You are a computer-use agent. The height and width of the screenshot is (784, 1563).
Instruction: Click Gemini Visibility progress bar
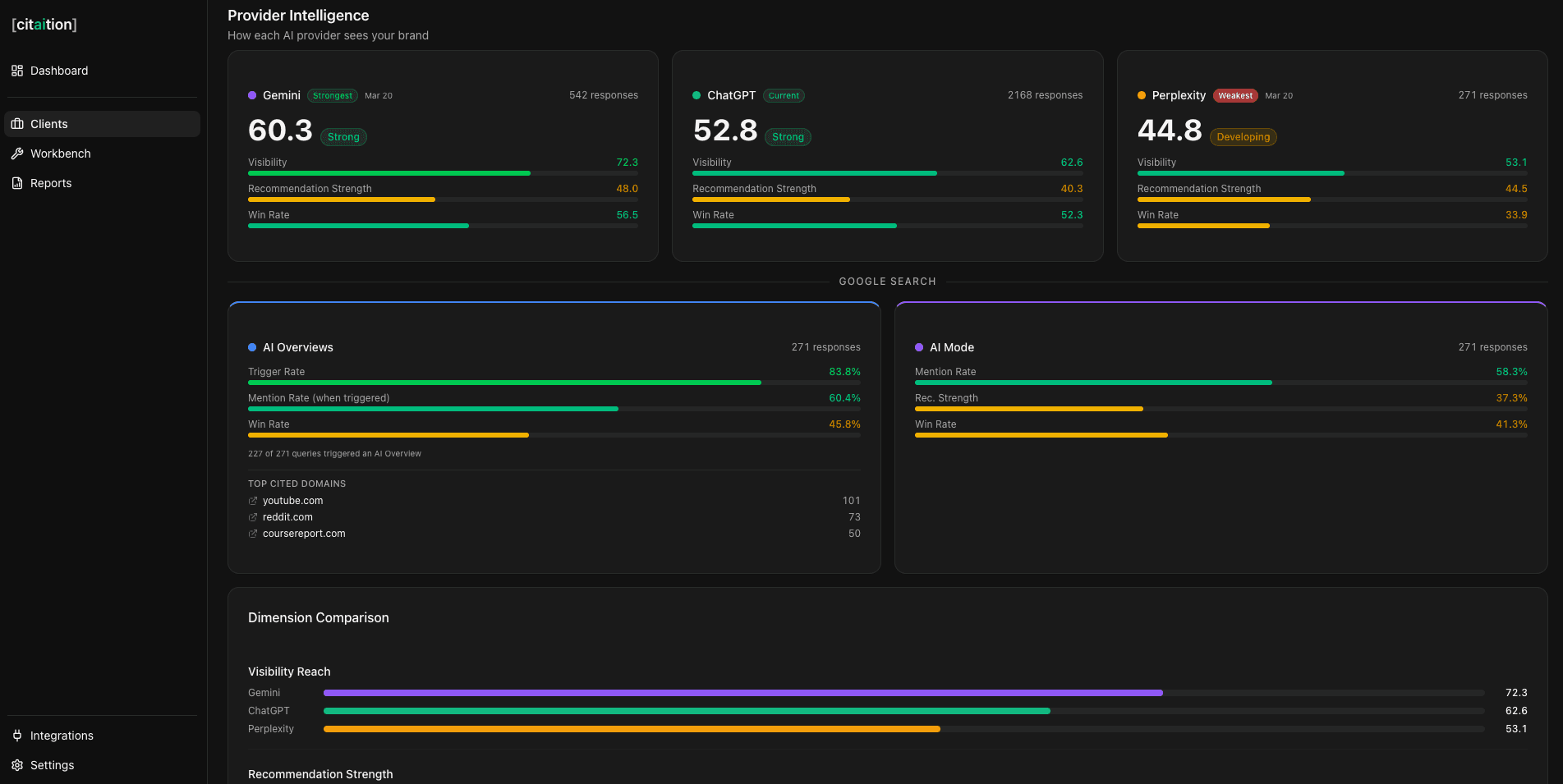[443, 173]
